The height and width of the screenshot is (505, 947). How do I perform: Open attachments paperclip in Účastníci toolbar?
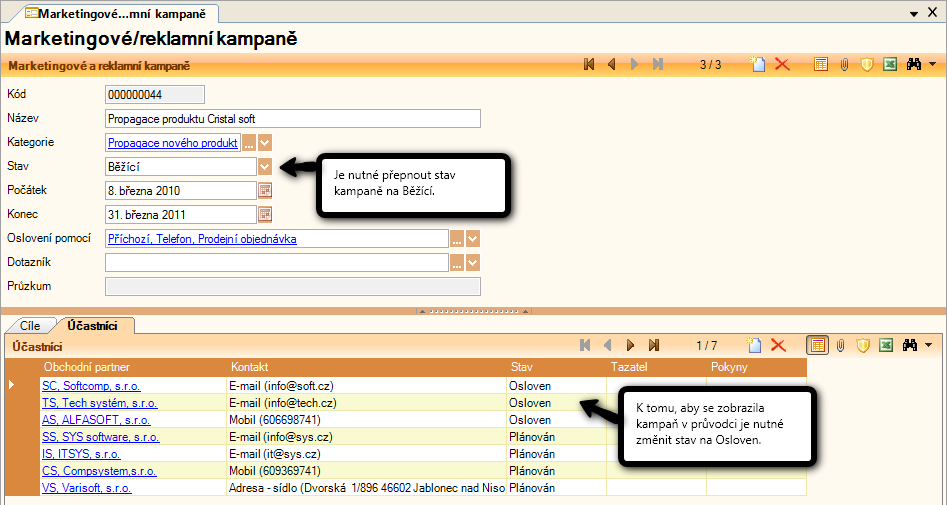(x=842, y=345)
